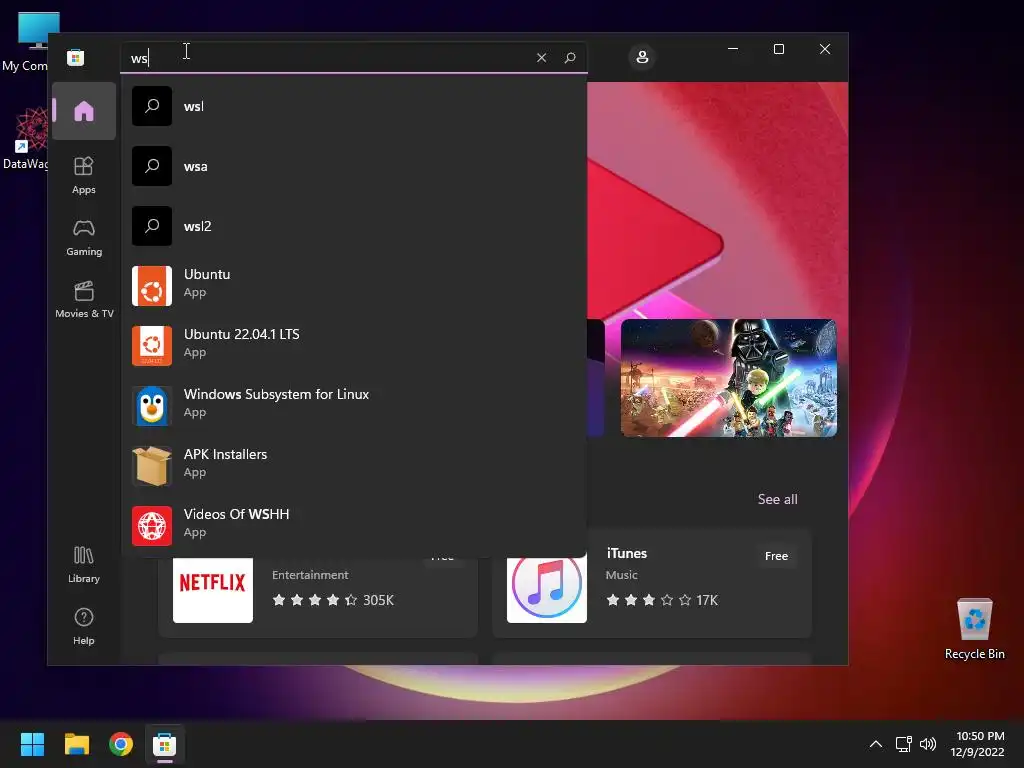The height and width of the screenshot is (768, 1024).
Task: Open the clock and date panel
Action: click(977, 744)
